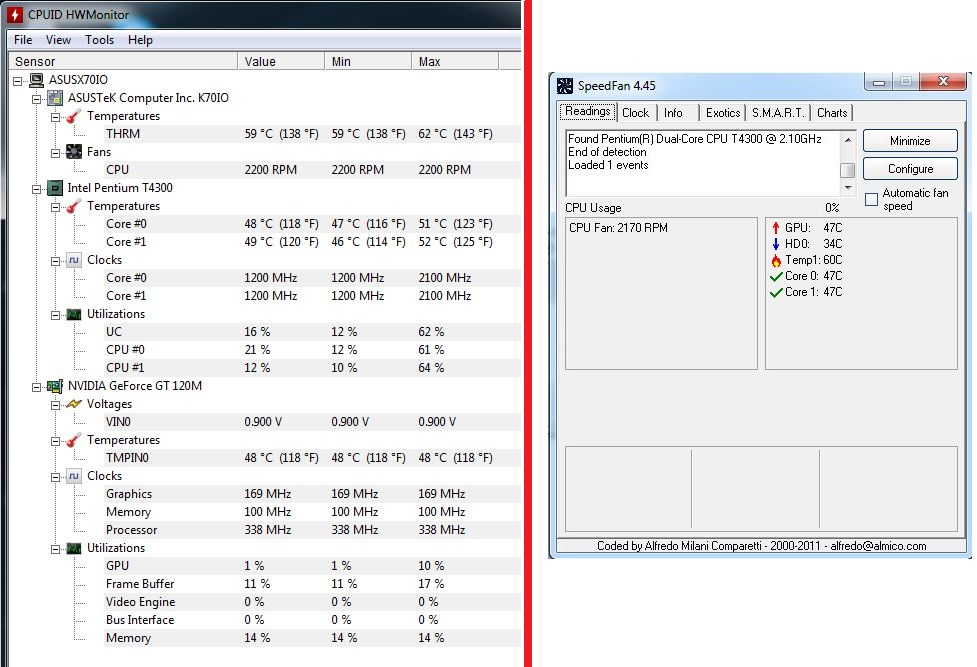
Task: Select the UC utilization row
Action: (x=313, y=332)
